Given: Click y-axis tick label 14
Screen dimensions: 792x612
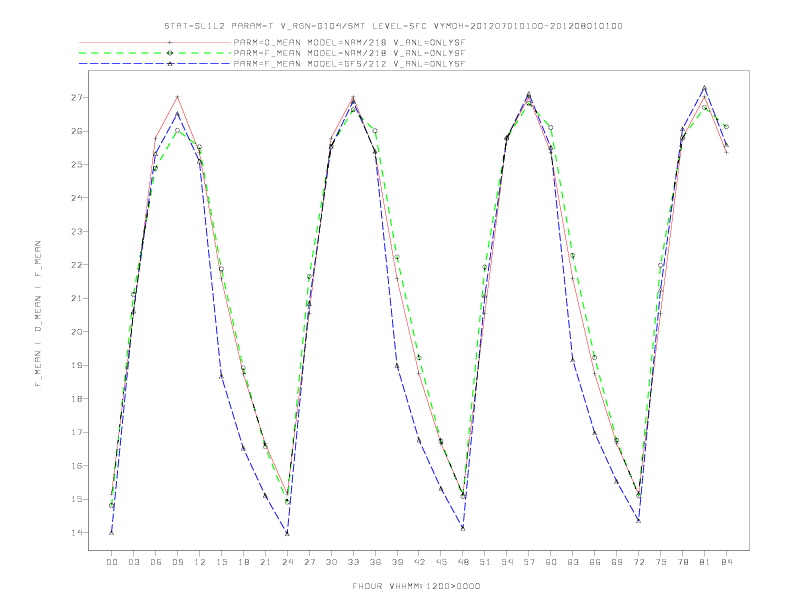Looking at the screenshot, I should click(x=77, y=533).
